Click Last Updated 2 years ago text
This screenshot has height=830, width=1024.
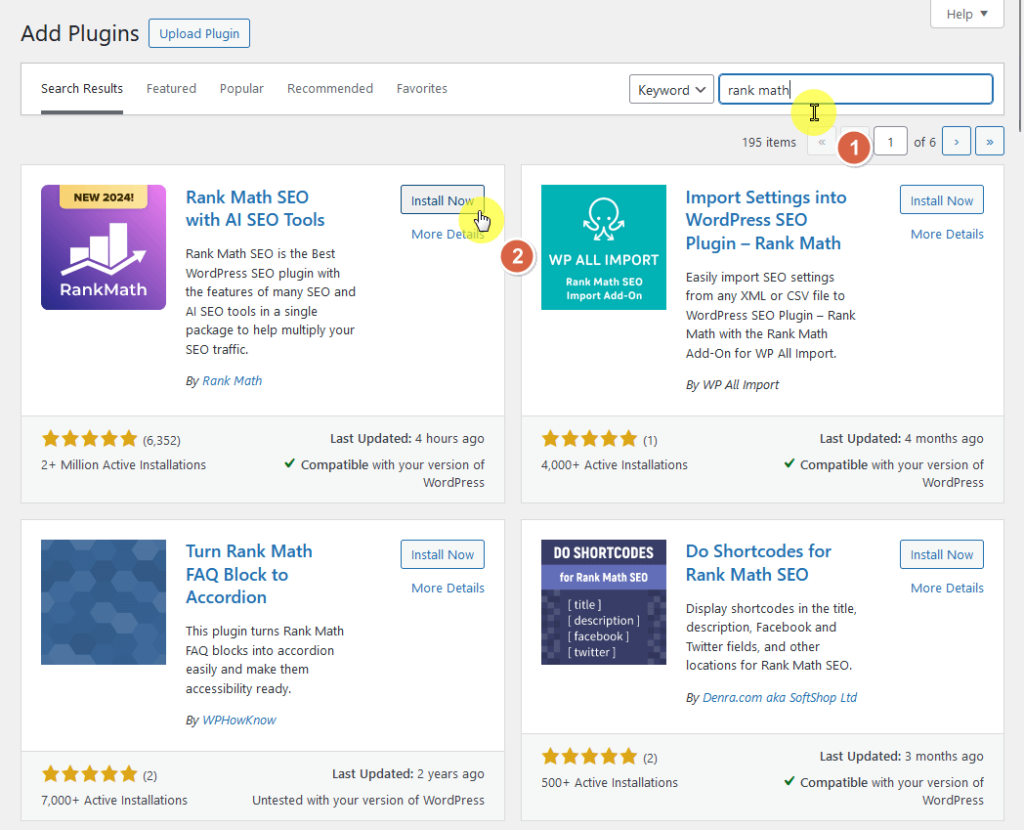pos(408,774)
